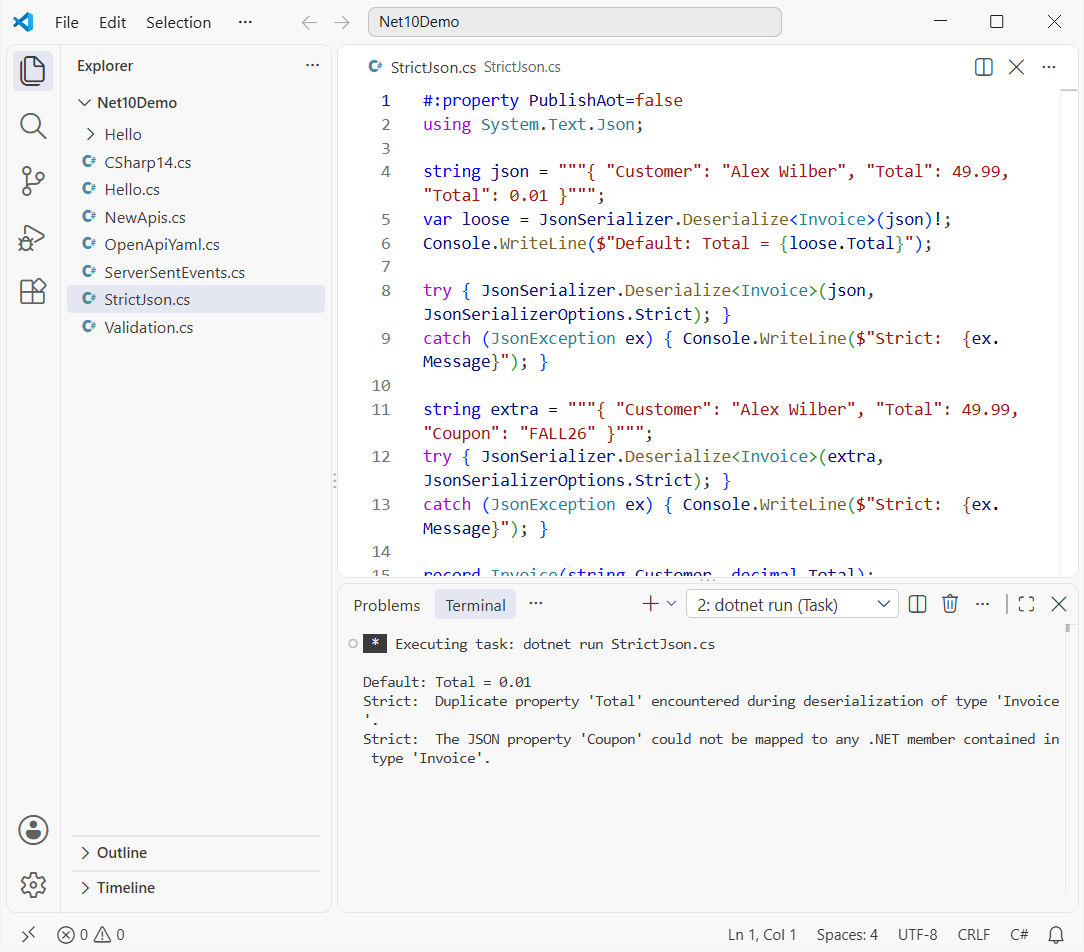This screenshot has height=952, width=1084.
Task: Close the terminal panel
Action: click(1058, 604)
